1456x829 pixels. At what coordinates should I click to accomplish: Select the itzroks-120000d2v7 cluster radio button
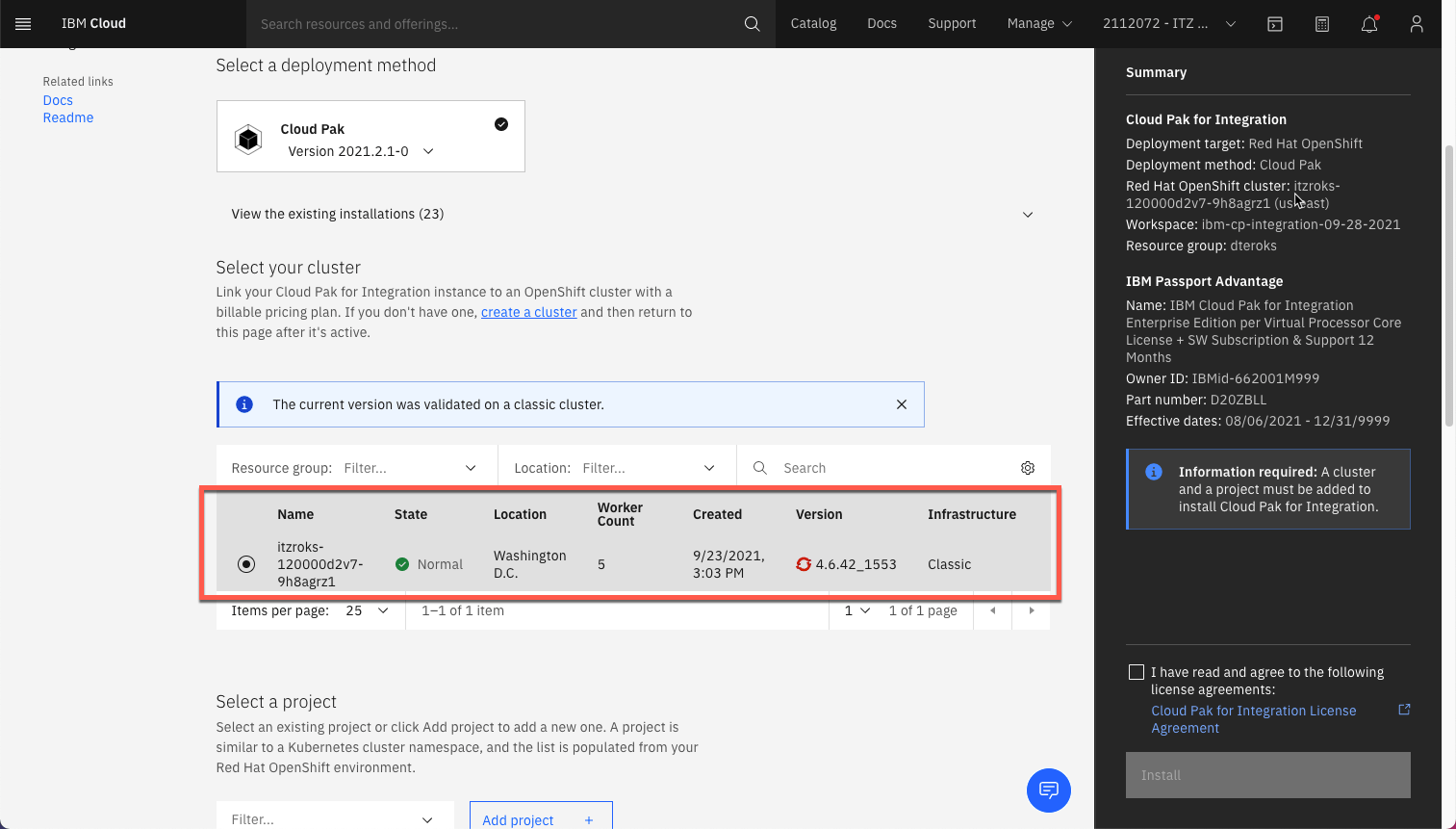(x=246, y=563)
